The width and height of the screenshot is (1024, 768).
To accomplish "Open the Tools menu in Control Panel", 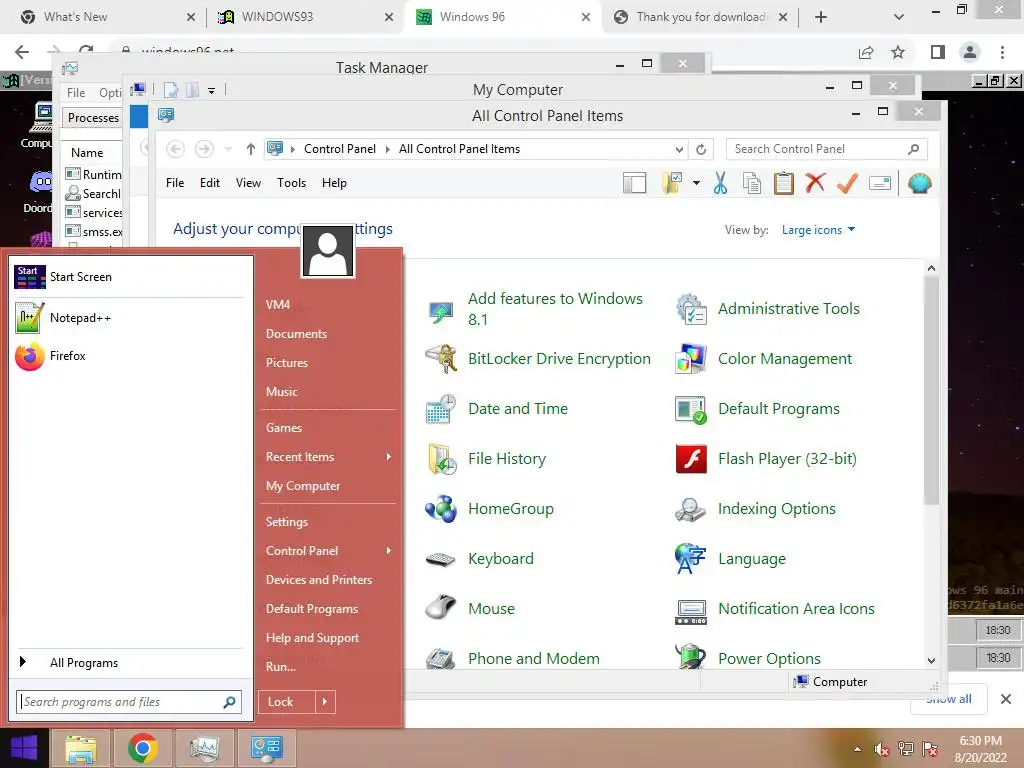I will pos(291,183).
